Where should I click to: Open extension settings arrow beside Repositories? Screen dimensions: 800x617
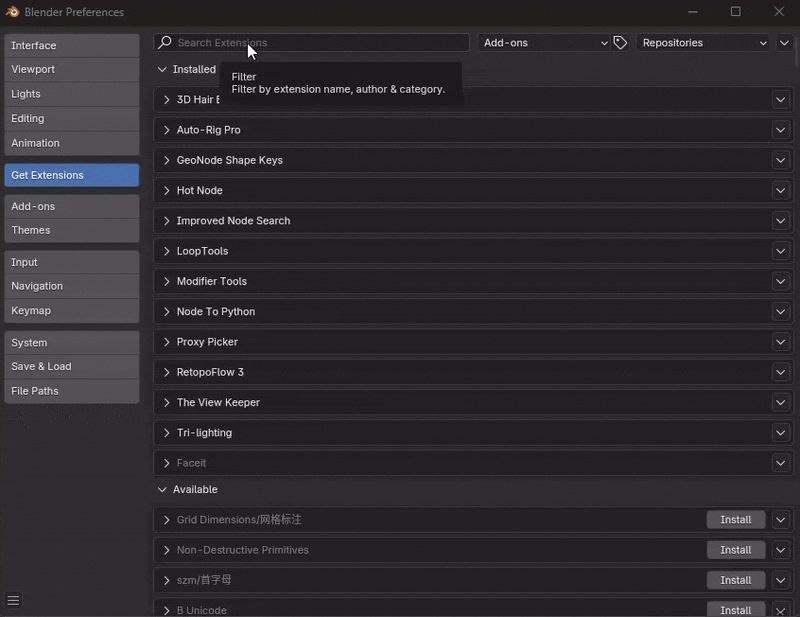coord(784,42)
